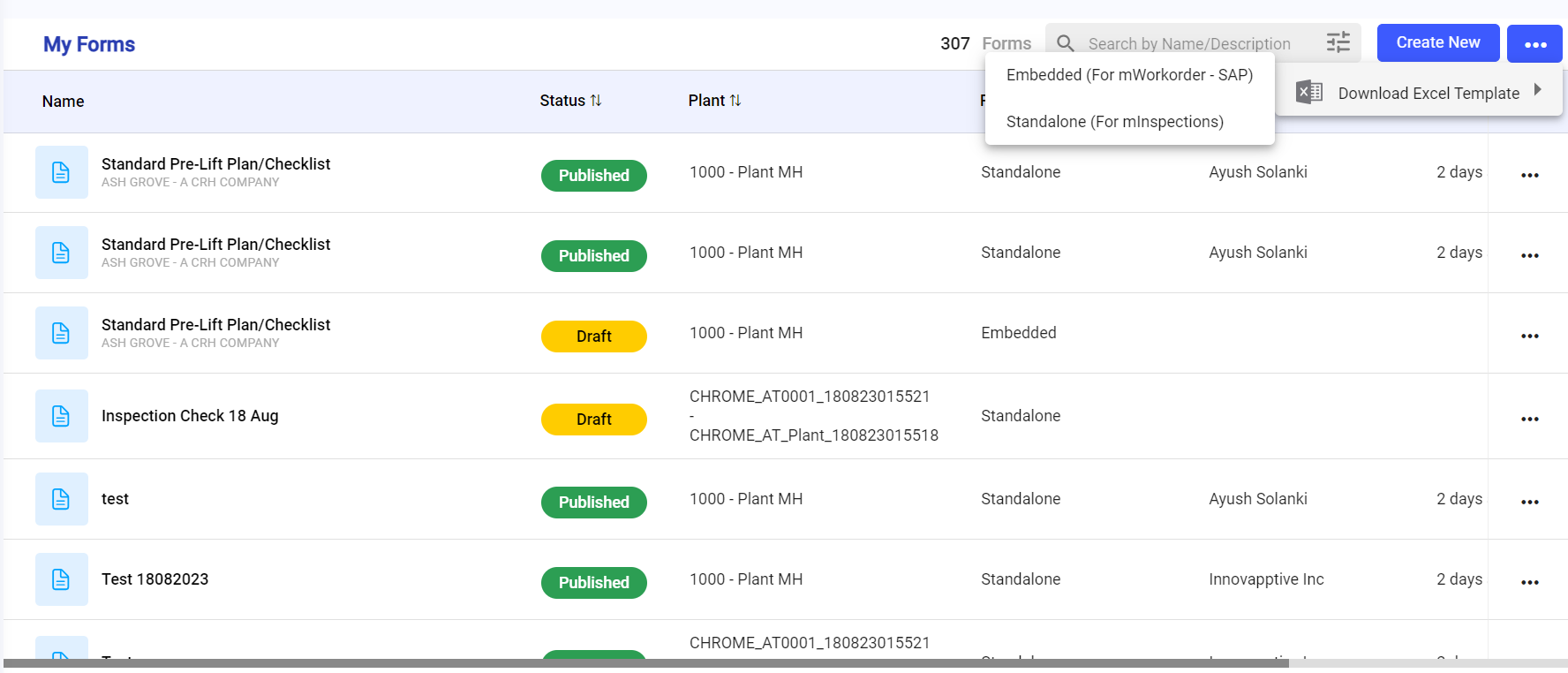Open the Test 18082023 form name
This screenshot has height=673, width=1568.
click(155, 579)
